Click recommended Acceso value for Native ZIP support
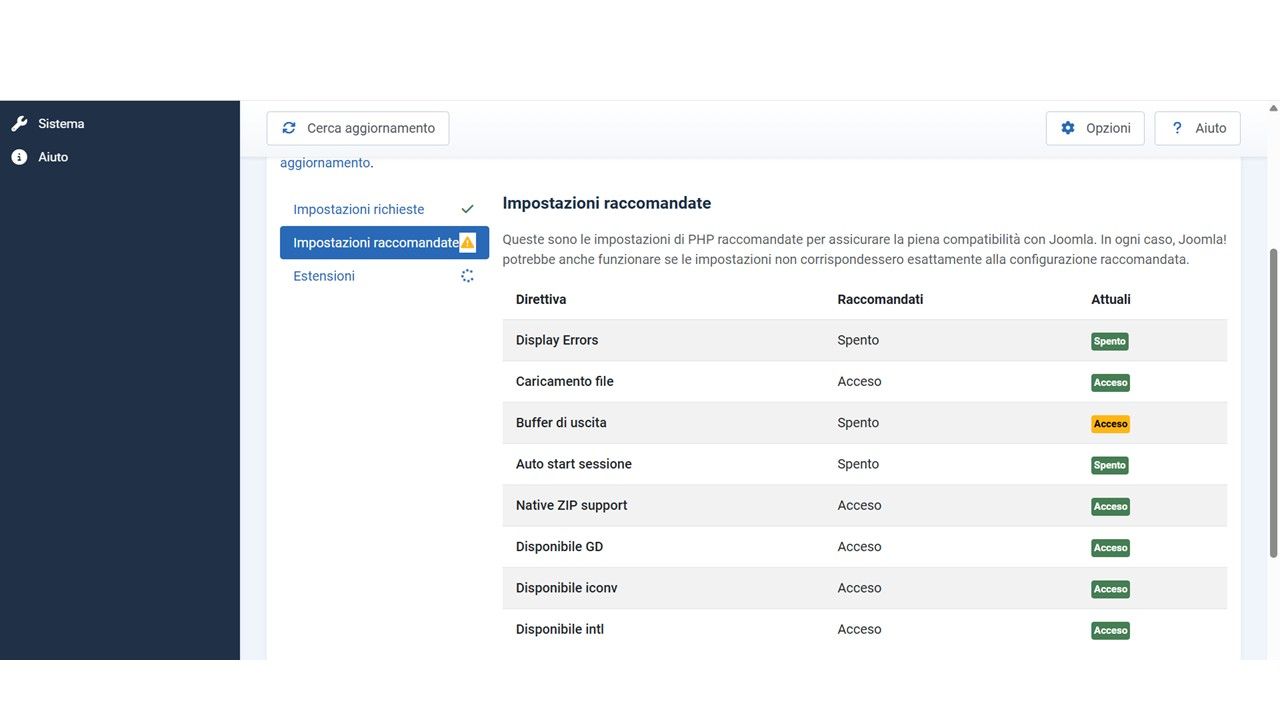Screen dimensions: 1280x720 click(859, 505)
